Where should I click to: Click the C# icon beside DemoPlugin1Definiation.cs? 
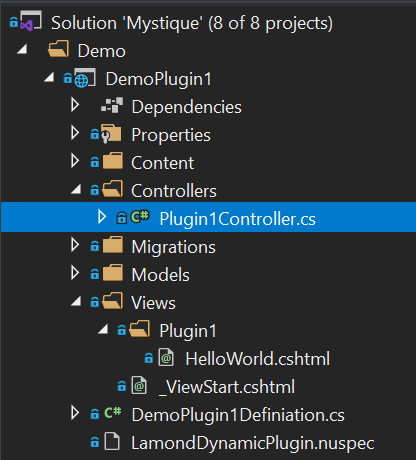tap(113, 413)
